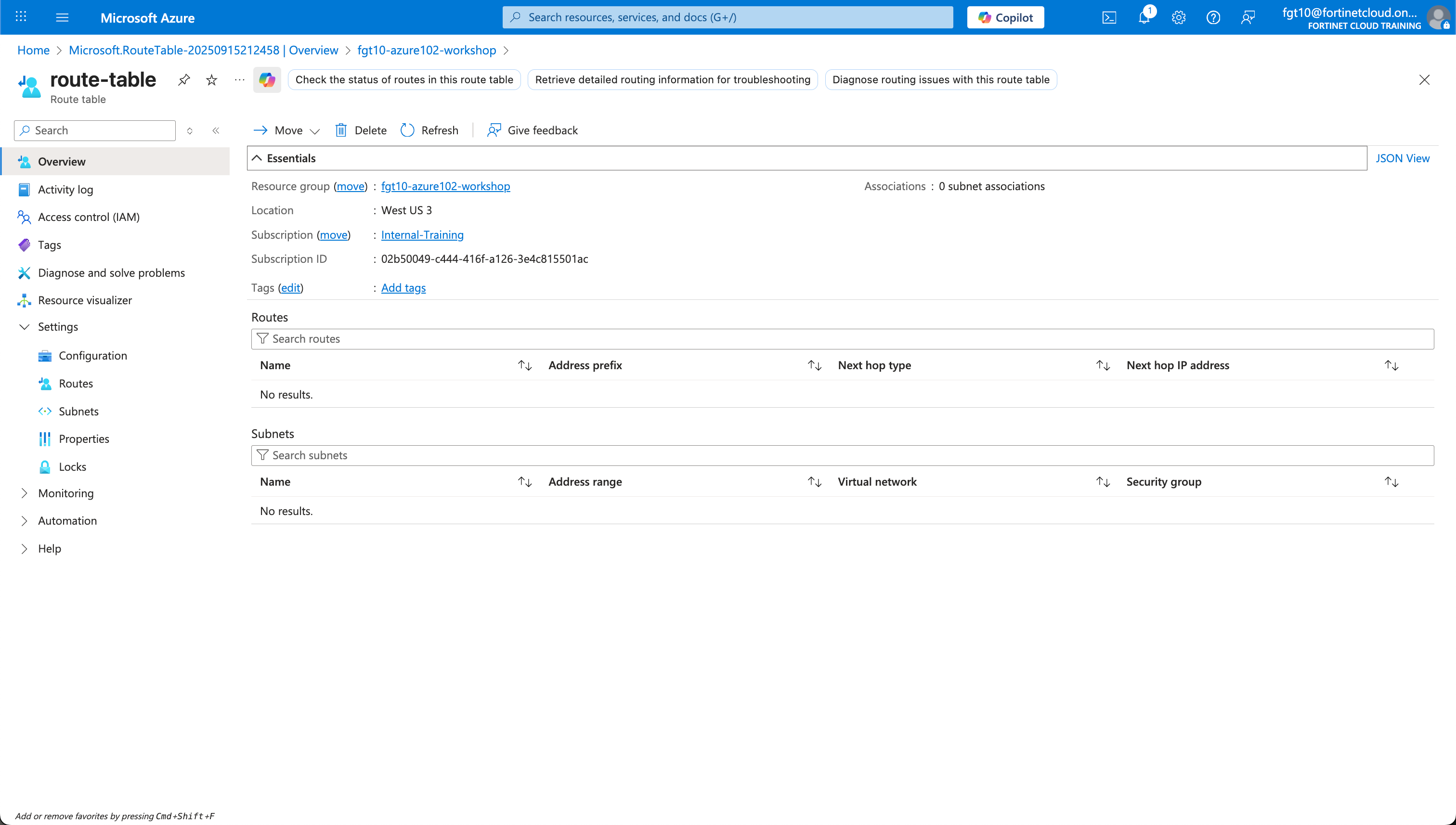Collapse the Essentials section
This screenshot has height=825, width=1456.
pos(256,158)
